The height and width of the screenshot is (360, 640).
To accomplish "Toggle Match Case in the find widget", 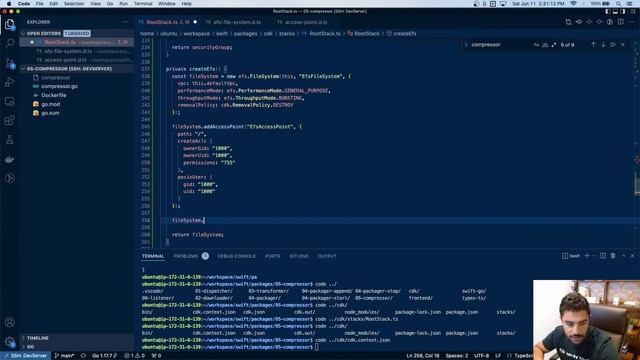I will 536,44.
